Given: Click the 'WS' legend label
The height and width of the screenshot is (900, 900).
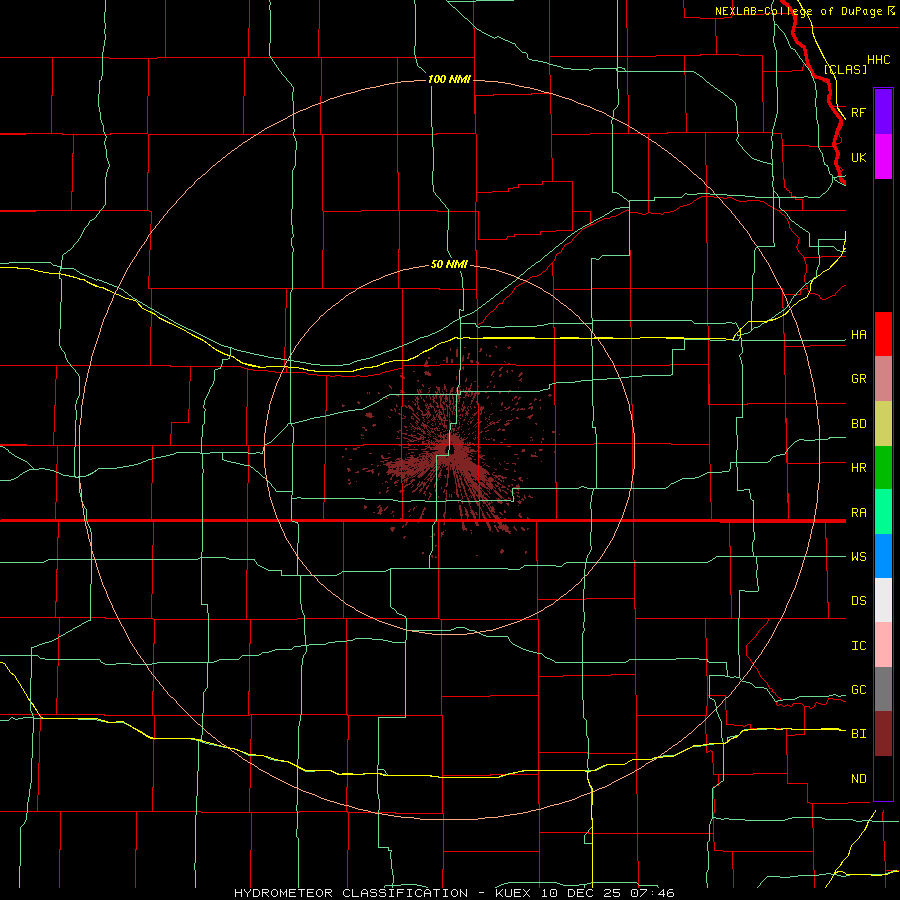Looking at the screenshot, I should click(x=858, y=557).
